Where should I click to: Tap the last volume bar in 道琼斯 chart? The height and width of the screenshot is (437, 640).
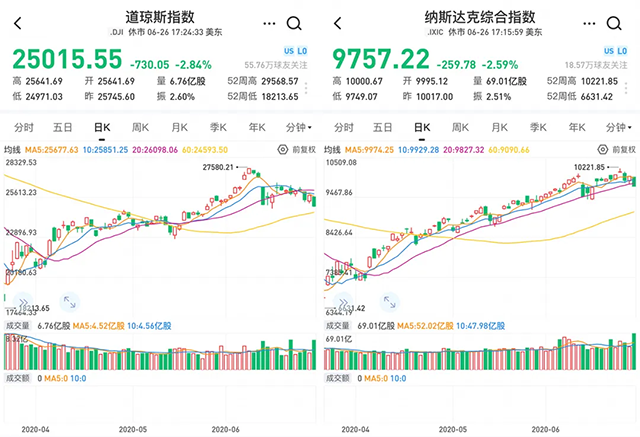314,355
